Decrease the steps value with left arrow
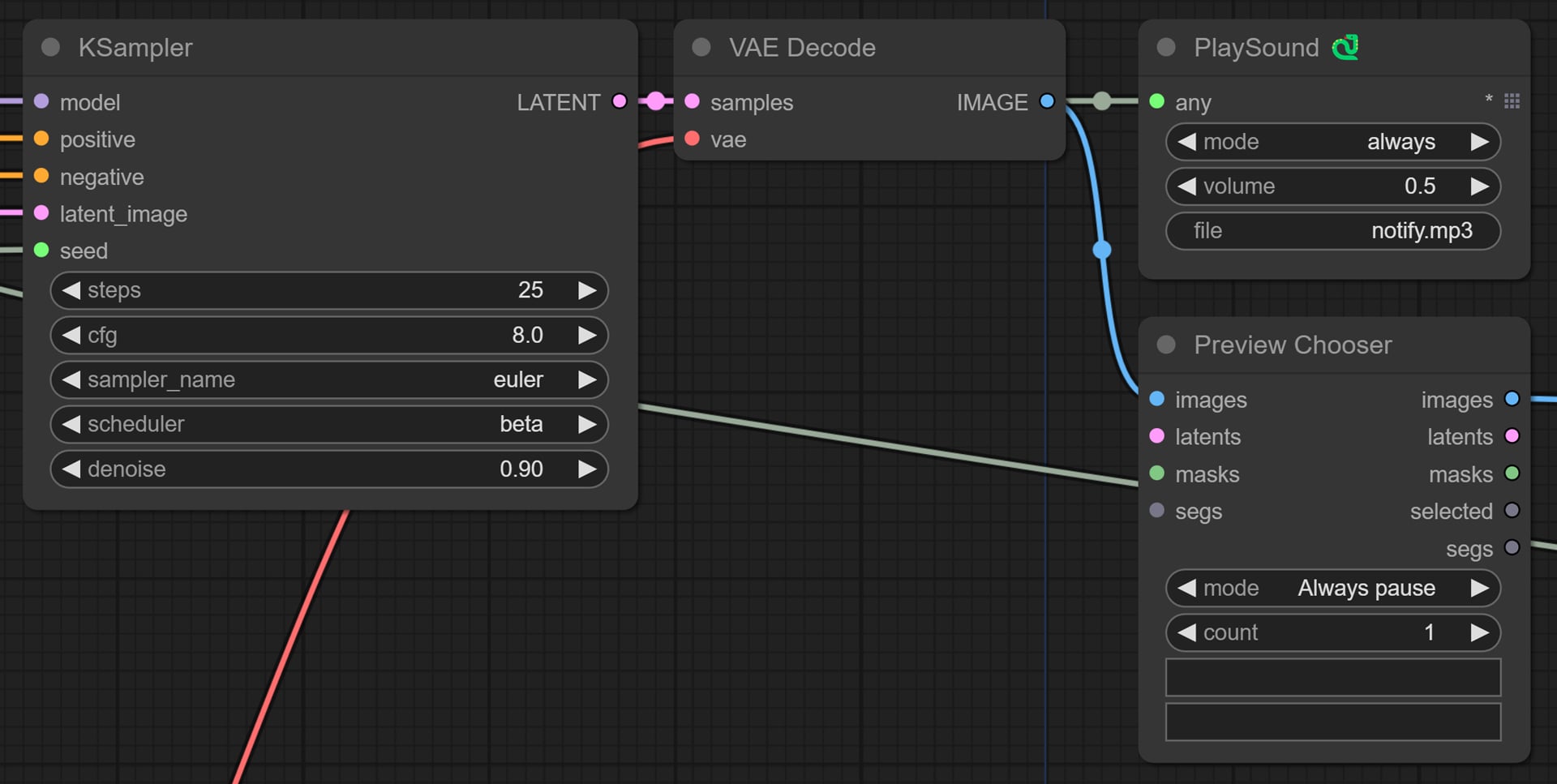The image size is (1557, 784). (x=71, y=290)
